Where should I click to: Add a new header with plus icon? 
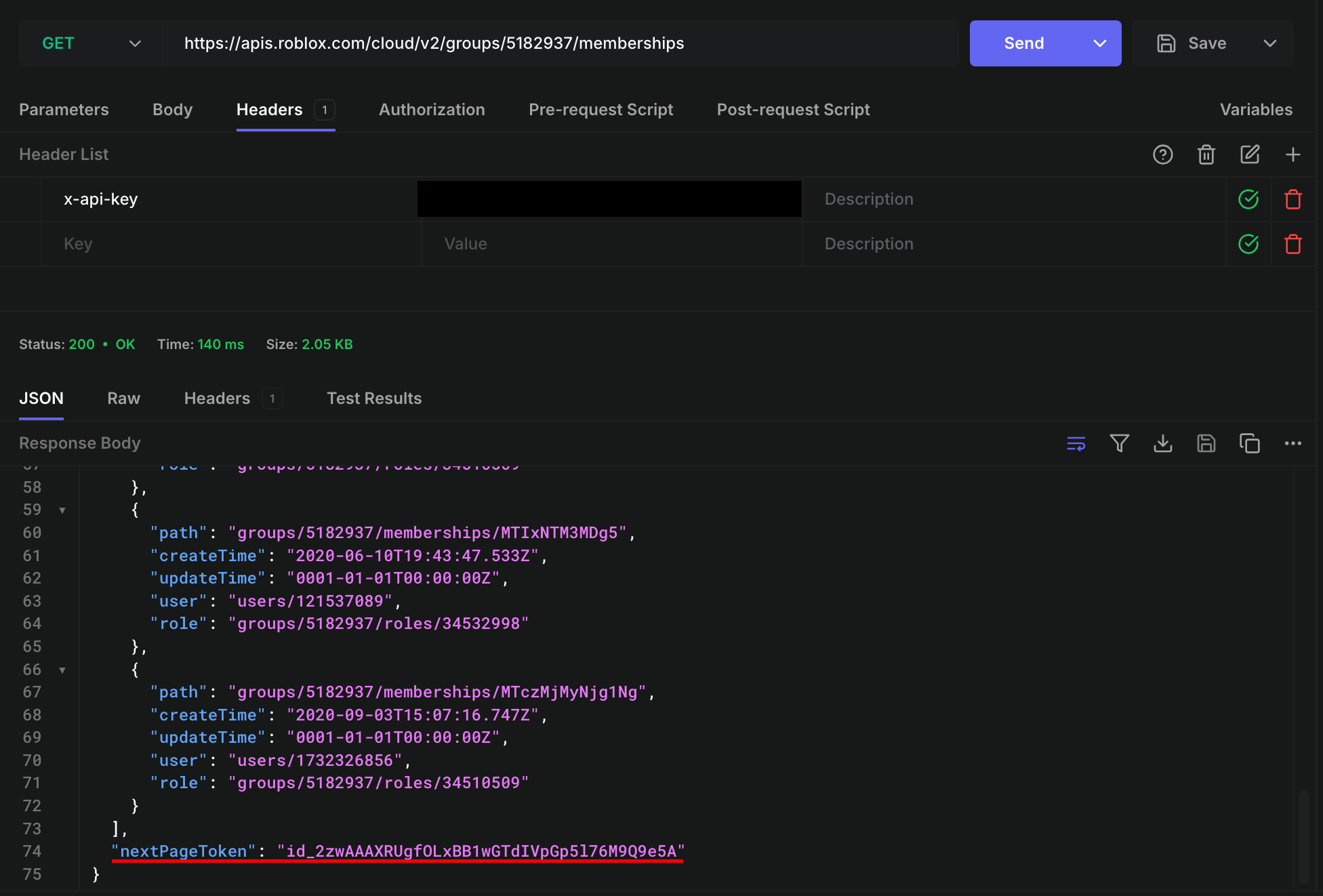[x=1293, y=155]
